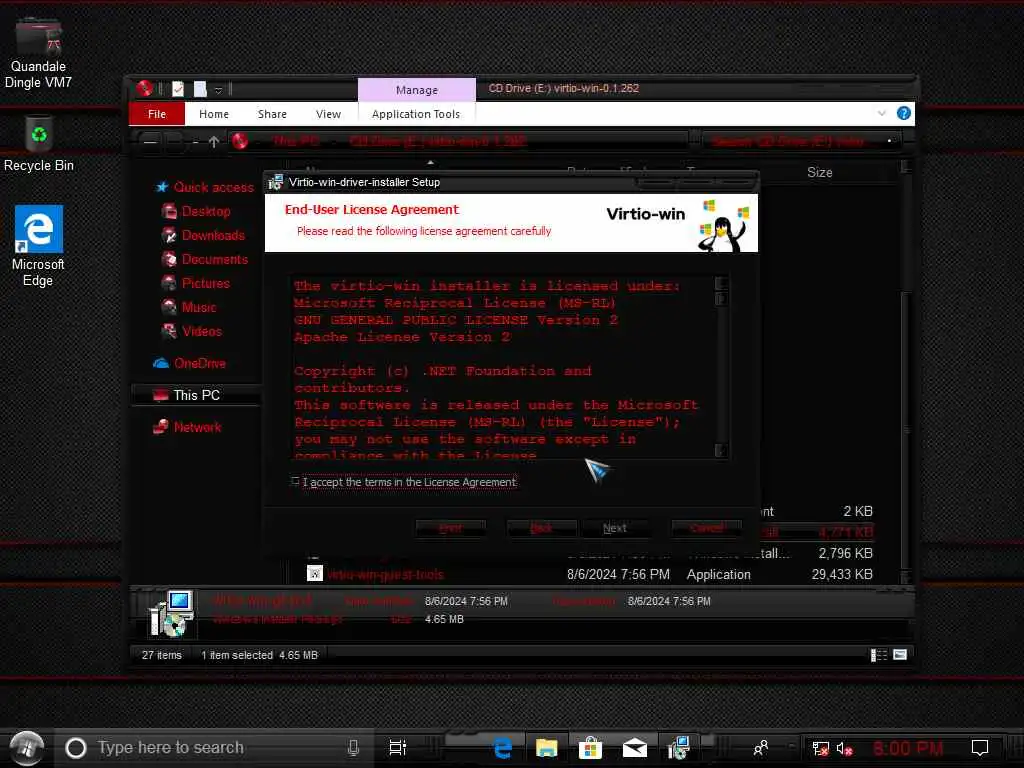Open the People icon in taskbar
This screenshot has width=1024, height=768.
tap(761, 748)
